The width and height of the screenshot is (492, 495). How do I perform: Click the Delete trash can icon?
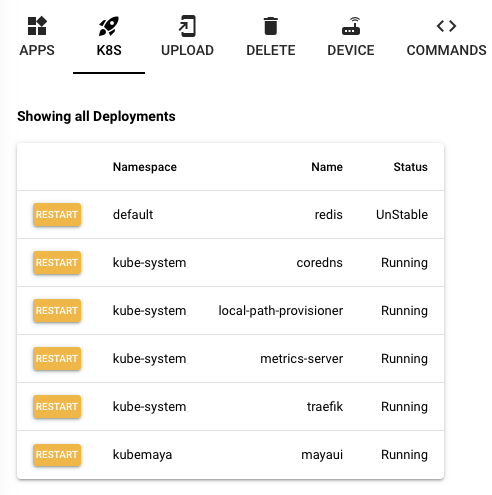[x=271, y=26]
